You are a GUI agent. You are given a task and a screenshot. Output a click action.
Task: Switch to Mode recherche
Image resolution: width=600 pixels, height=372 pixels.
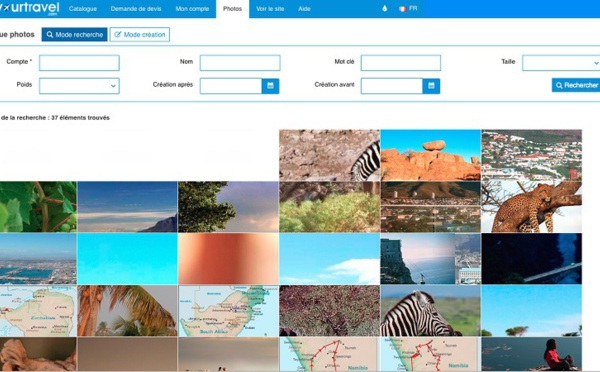pyautogui.click(x=75, y=34)
